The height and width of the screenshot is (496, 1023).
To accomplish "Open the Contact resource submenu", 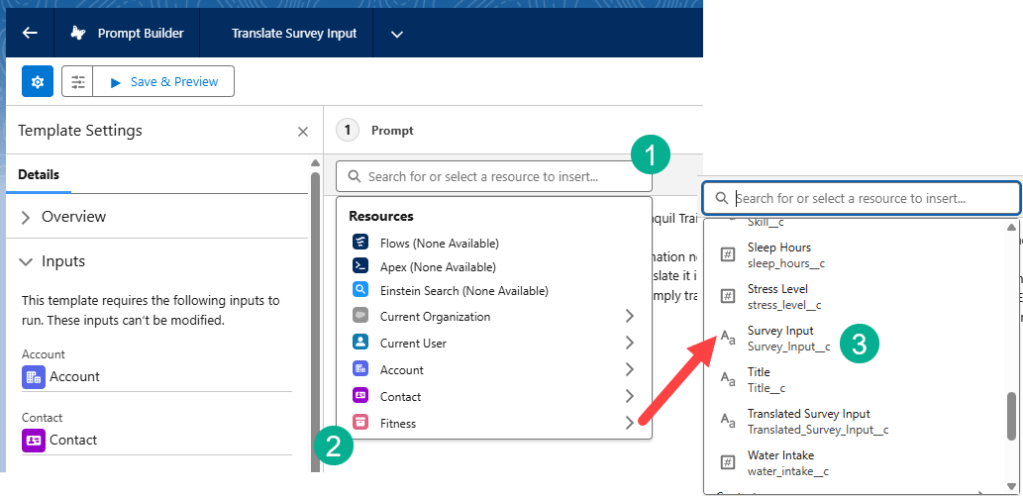I will coord(629,396).
